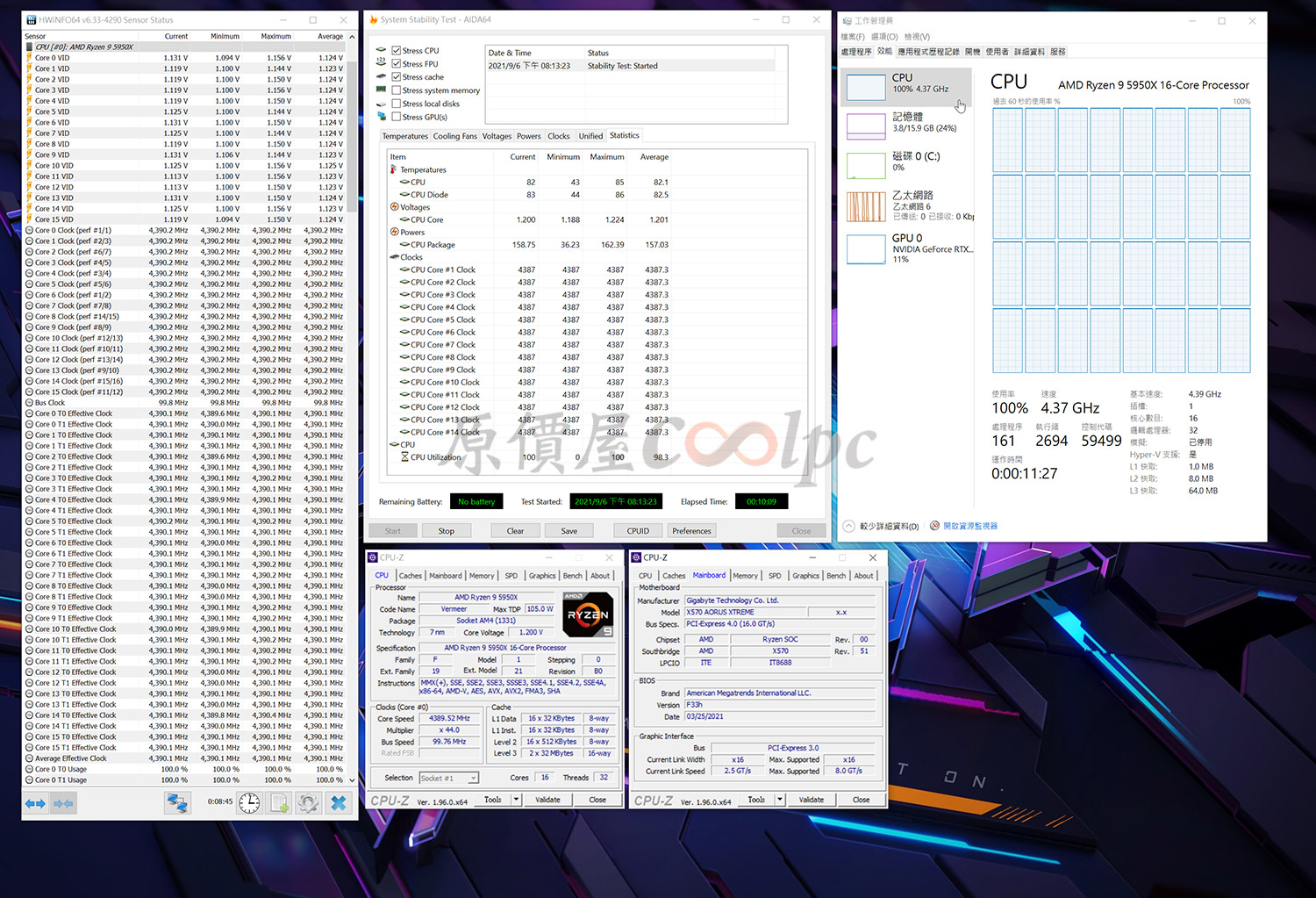Viewport: 1316px width, 898px height.
Task: Click HWiNFO expand-columns blue arrows button
Action: tap(35, 802)
